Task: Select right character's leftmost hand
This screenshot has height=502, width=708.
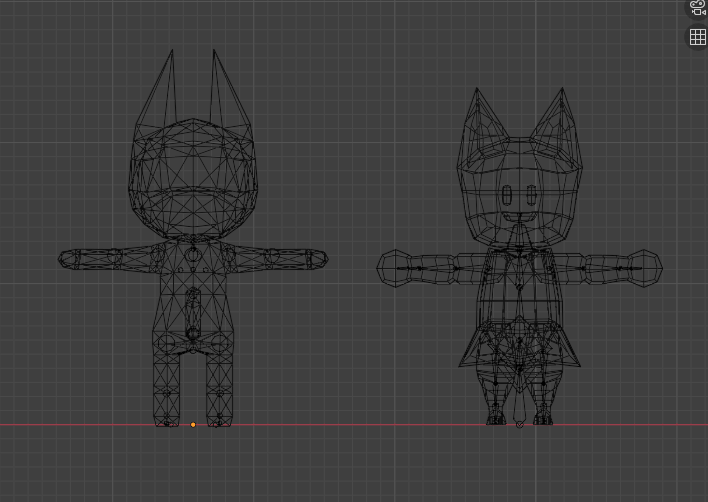Action: click(392, 267)
